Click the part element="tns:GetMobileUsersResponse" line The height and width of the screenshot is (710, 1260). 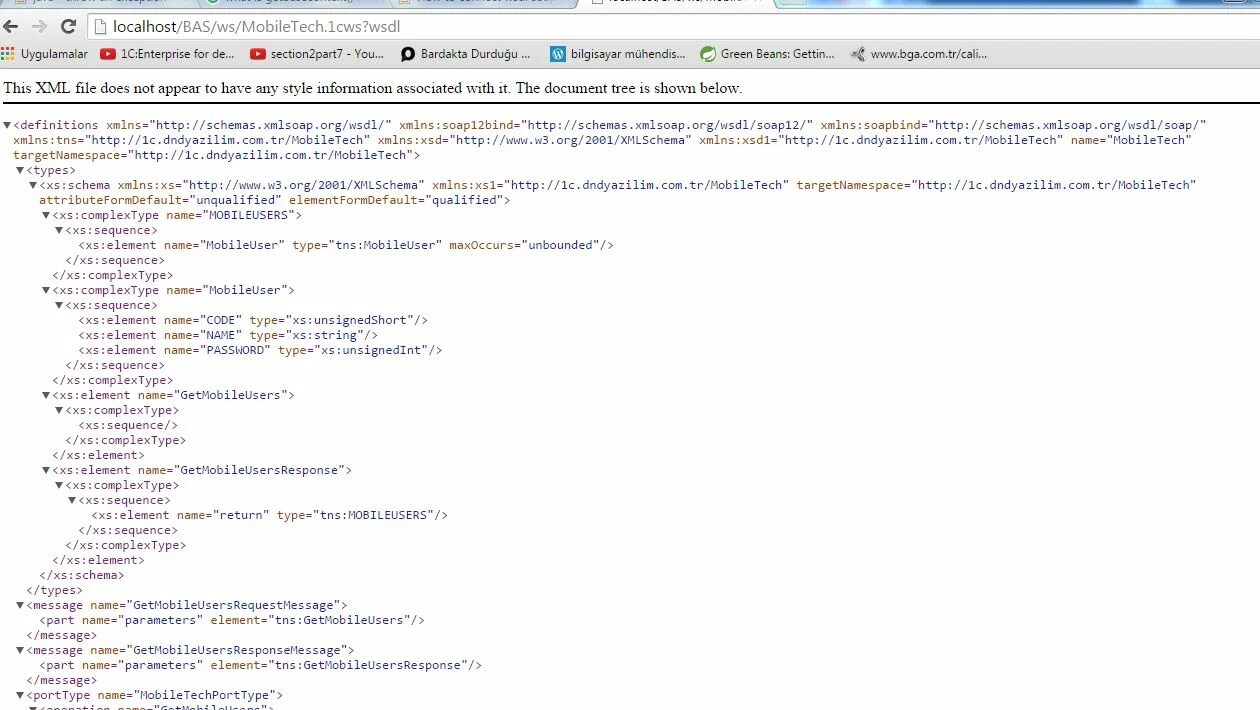point(261,665)
